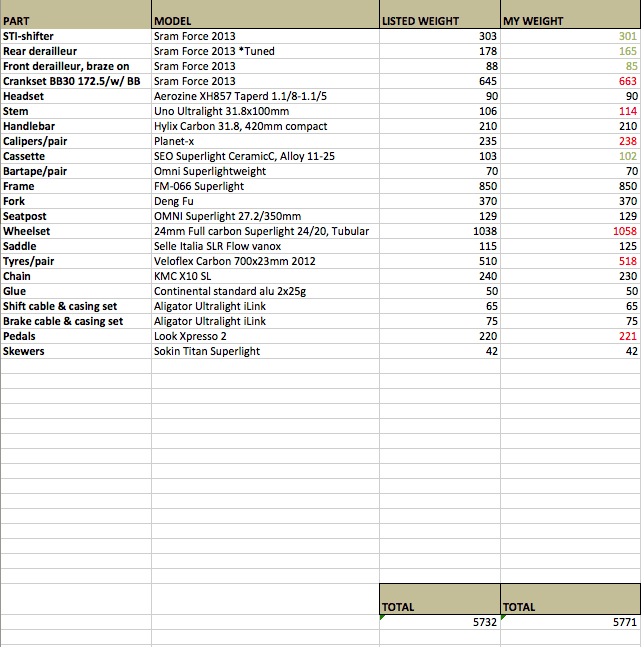
Task: Select Shift cable & casing set cell
Action: coord(76,306)
